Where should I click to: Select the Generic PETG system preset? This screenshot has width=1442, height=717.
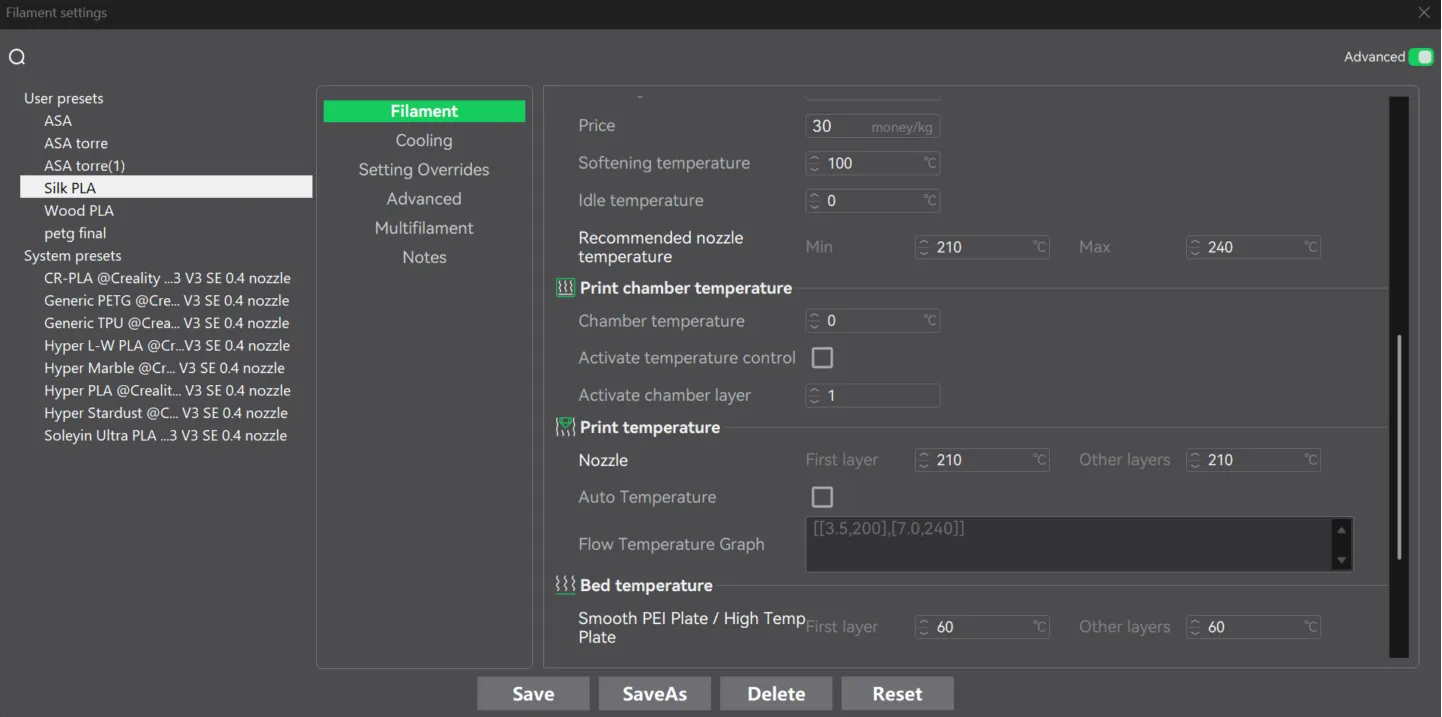coord(166,301)
